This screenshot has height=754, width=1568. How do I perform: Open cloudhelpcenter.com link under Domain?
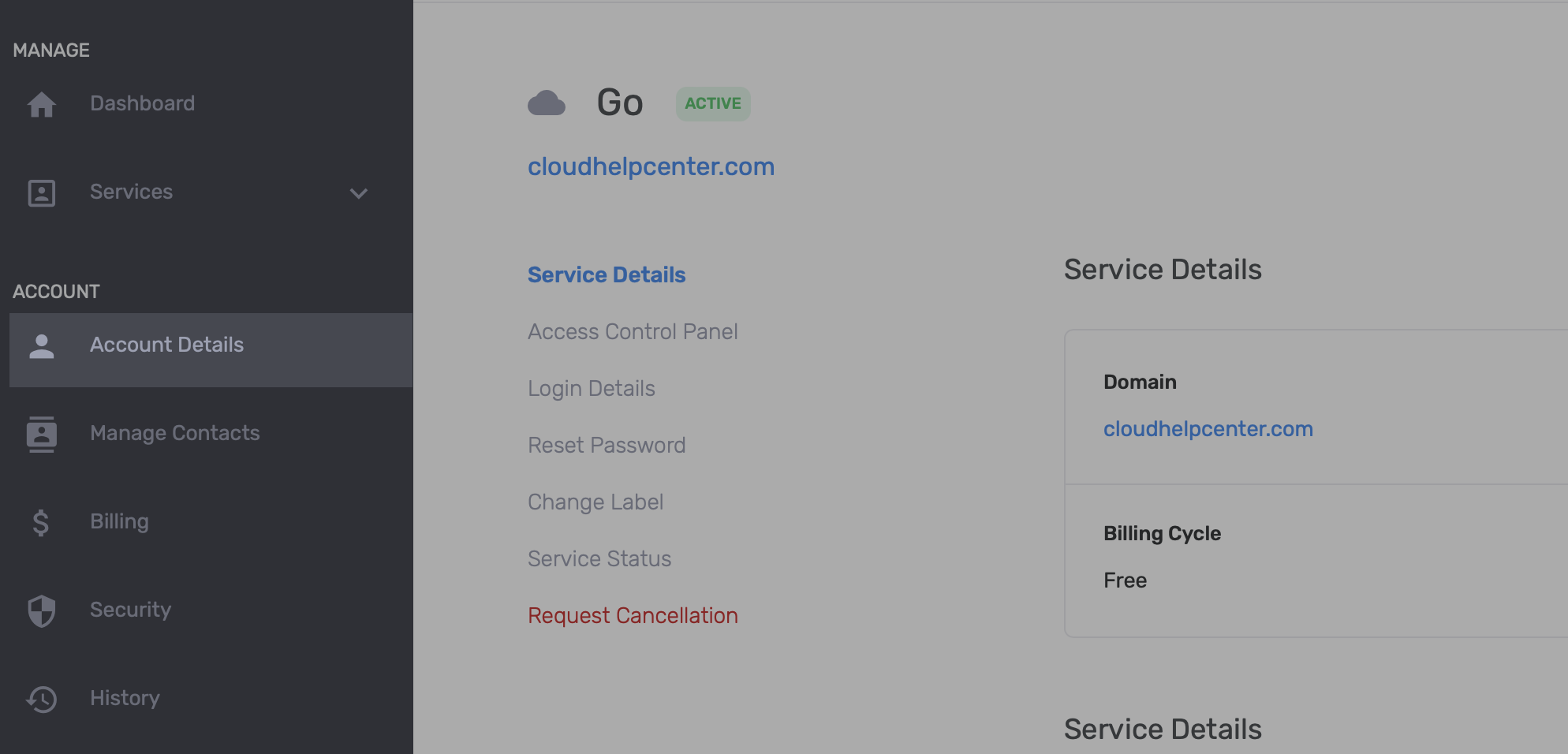tap(1208, 429)
